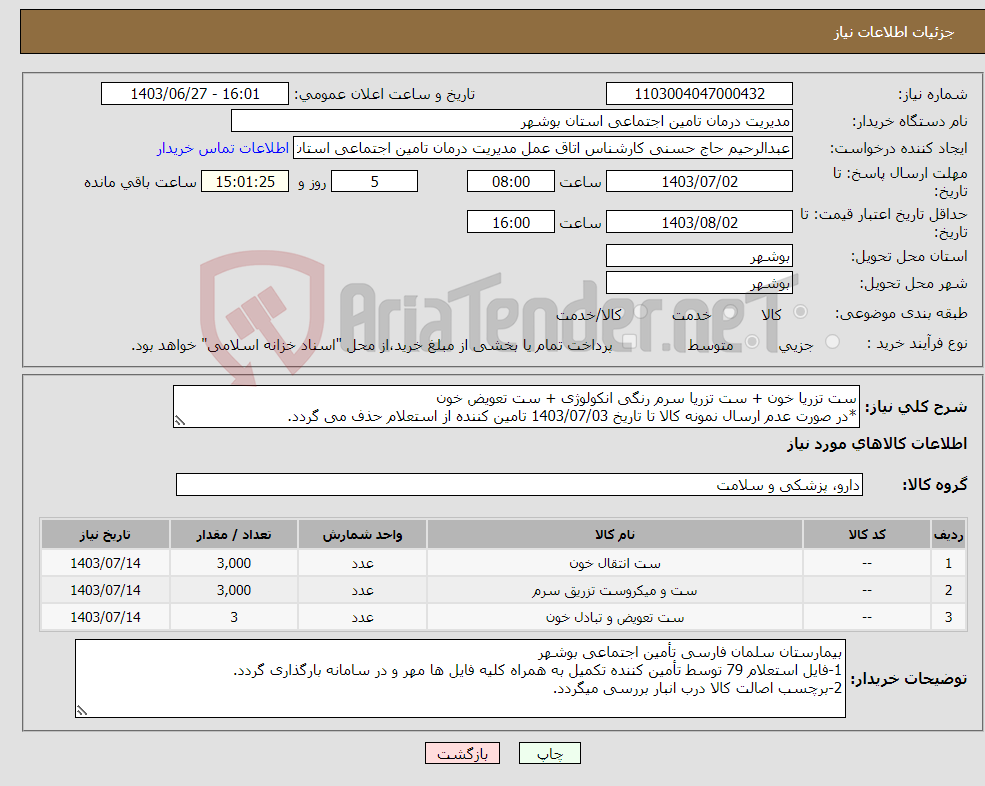Select the جزیی purchase type radio

tap(832, 342)
